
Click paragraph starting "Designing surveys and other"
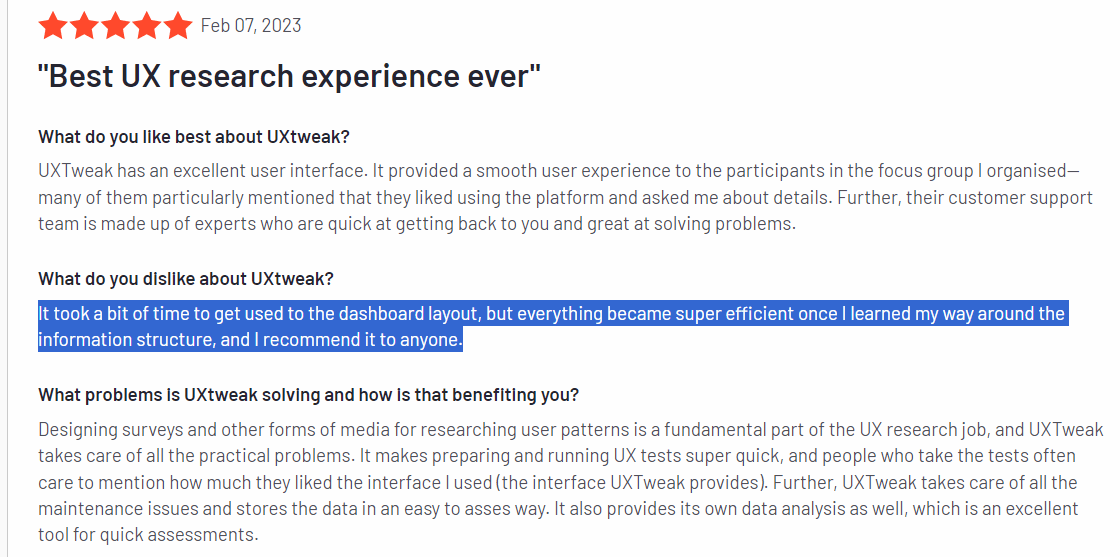570,430
